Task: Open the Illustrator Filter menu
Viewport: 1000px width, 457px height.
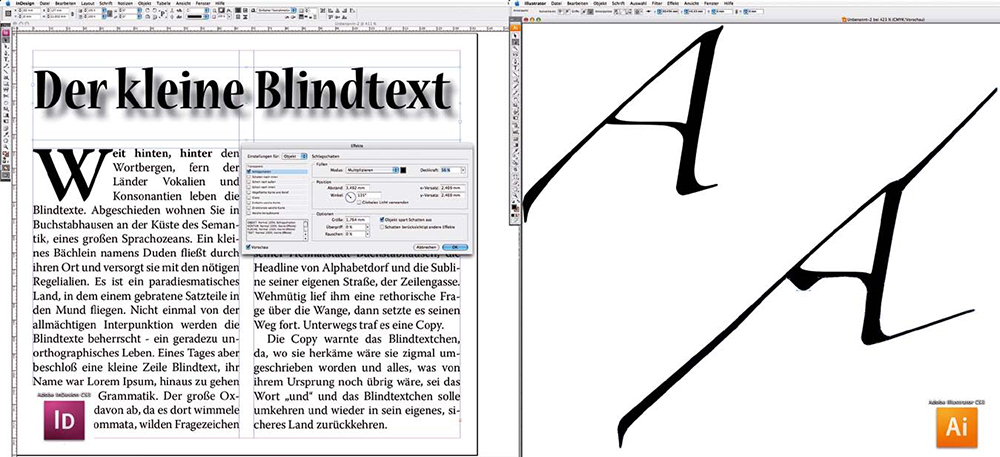Action: point(657,3)
